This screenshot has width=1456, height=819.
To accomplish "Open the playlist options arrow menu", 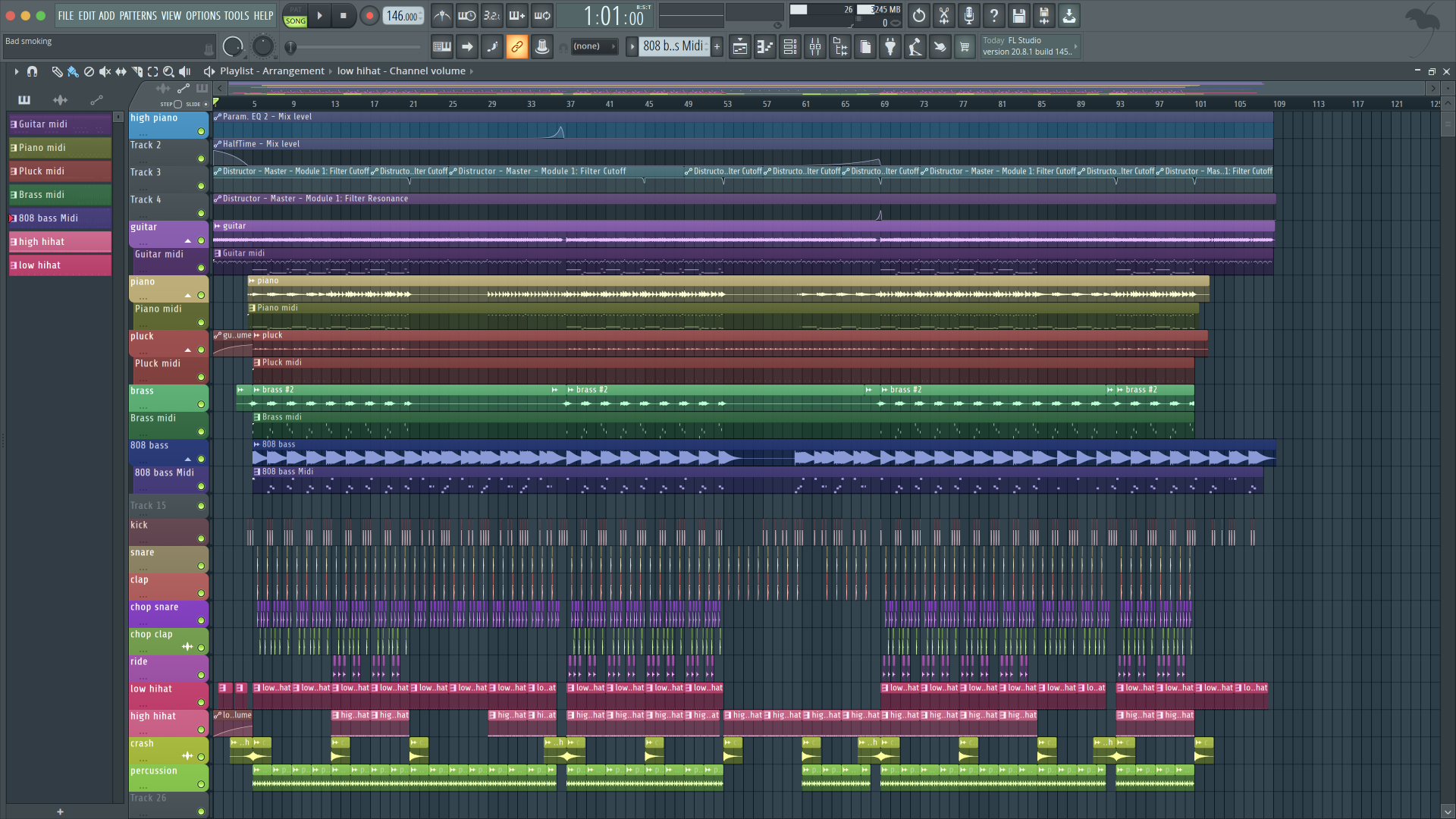I will tap(16, 71).
